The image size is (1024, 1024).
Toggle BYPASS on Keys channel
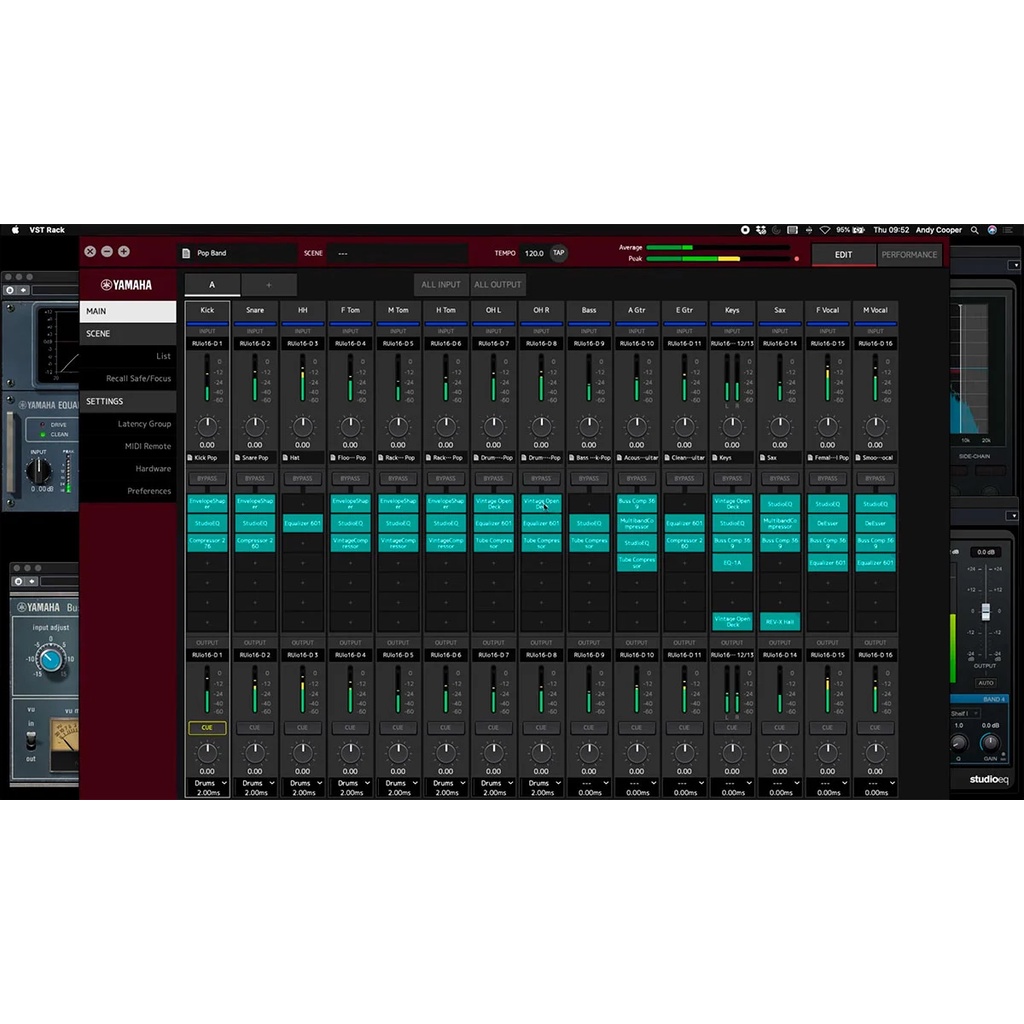731,479
